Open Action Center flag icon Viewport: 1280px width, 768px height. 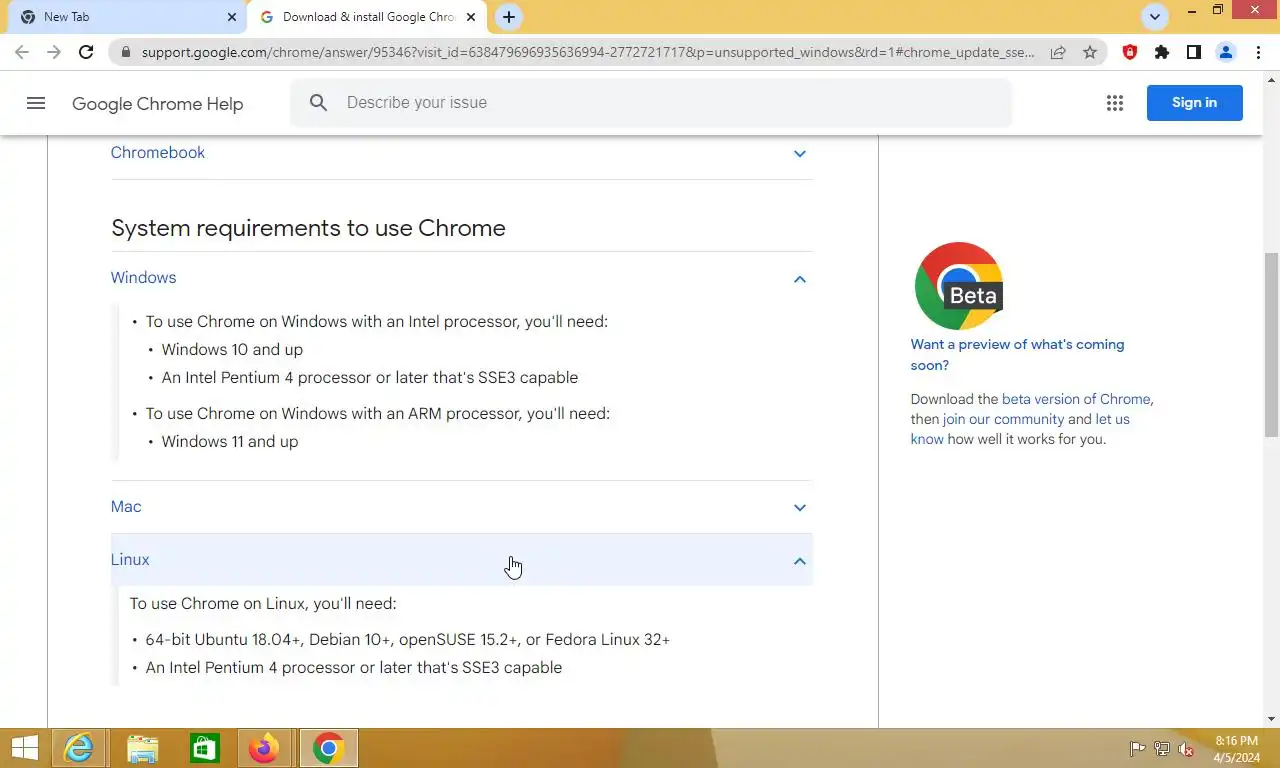[x=1137, y=749]
